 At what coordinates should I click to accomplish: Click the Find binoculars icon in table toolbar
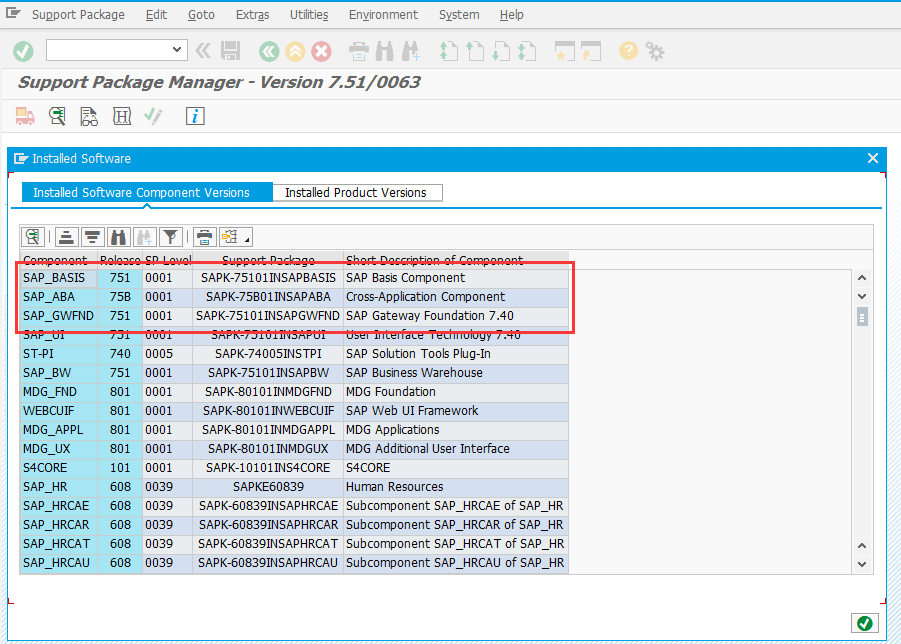[118, 237]
